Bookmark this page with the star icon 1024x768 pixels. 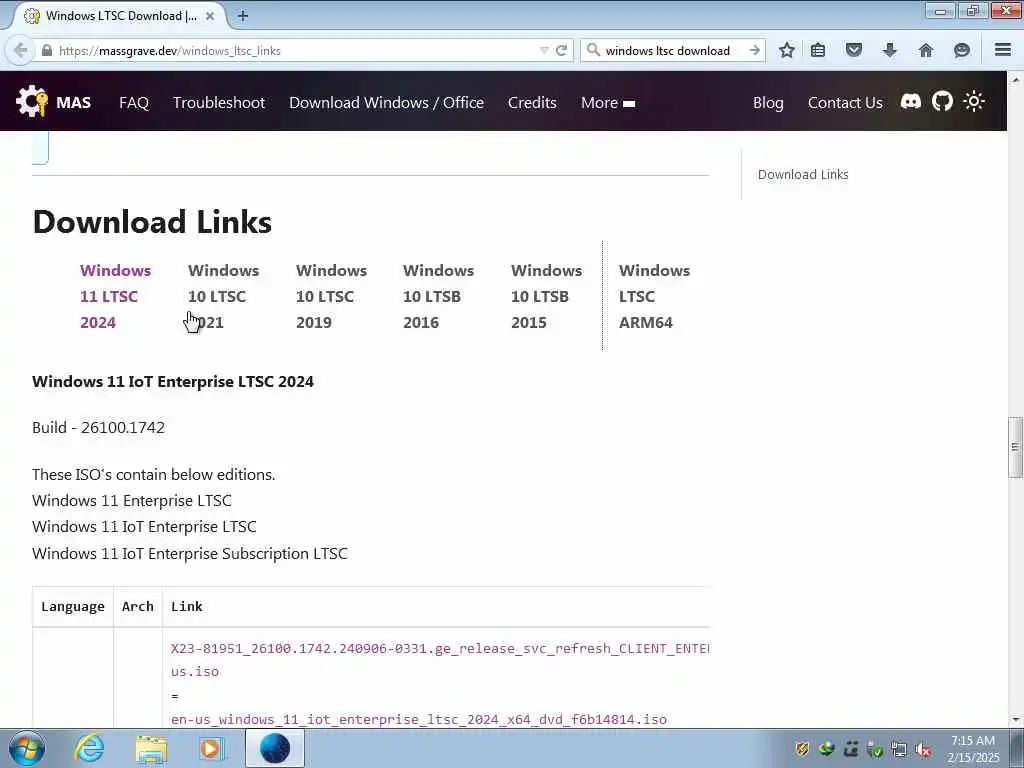pyautogui.click(x=787, y=50)
